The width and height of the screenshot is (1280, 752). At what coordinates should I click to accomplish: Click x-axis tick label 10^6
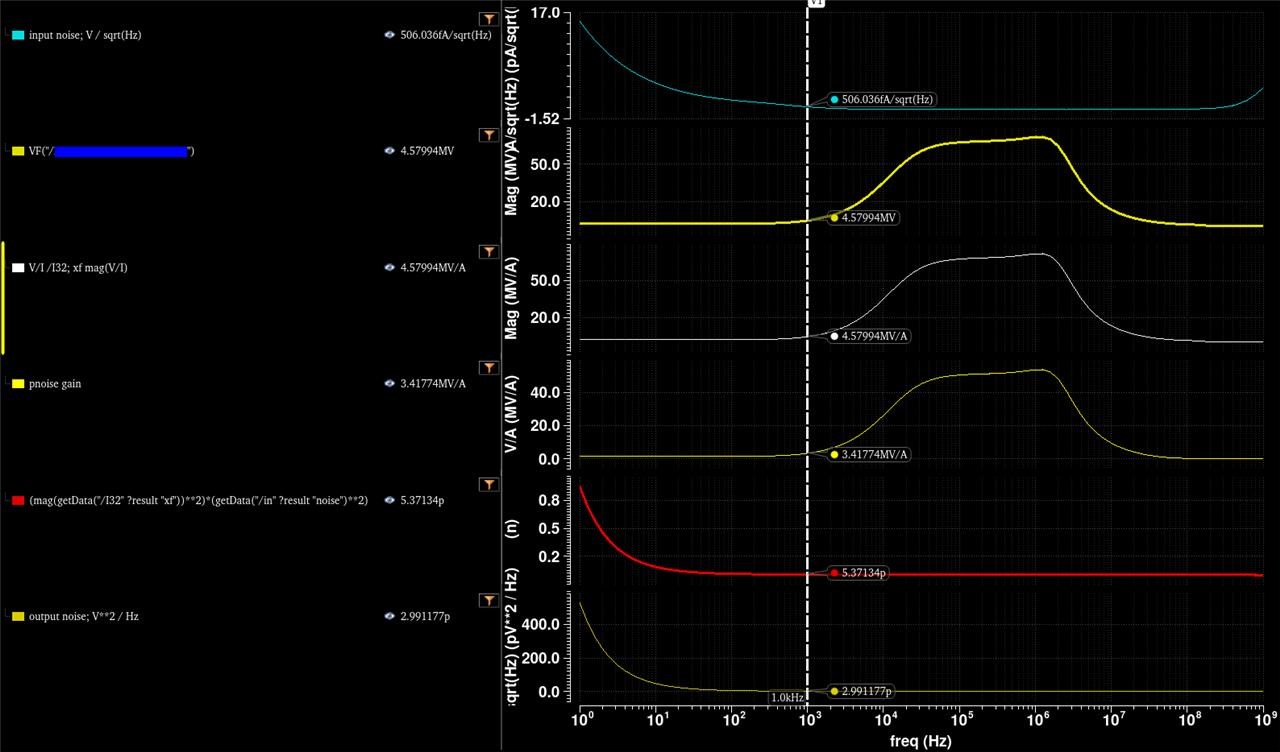1036,718
